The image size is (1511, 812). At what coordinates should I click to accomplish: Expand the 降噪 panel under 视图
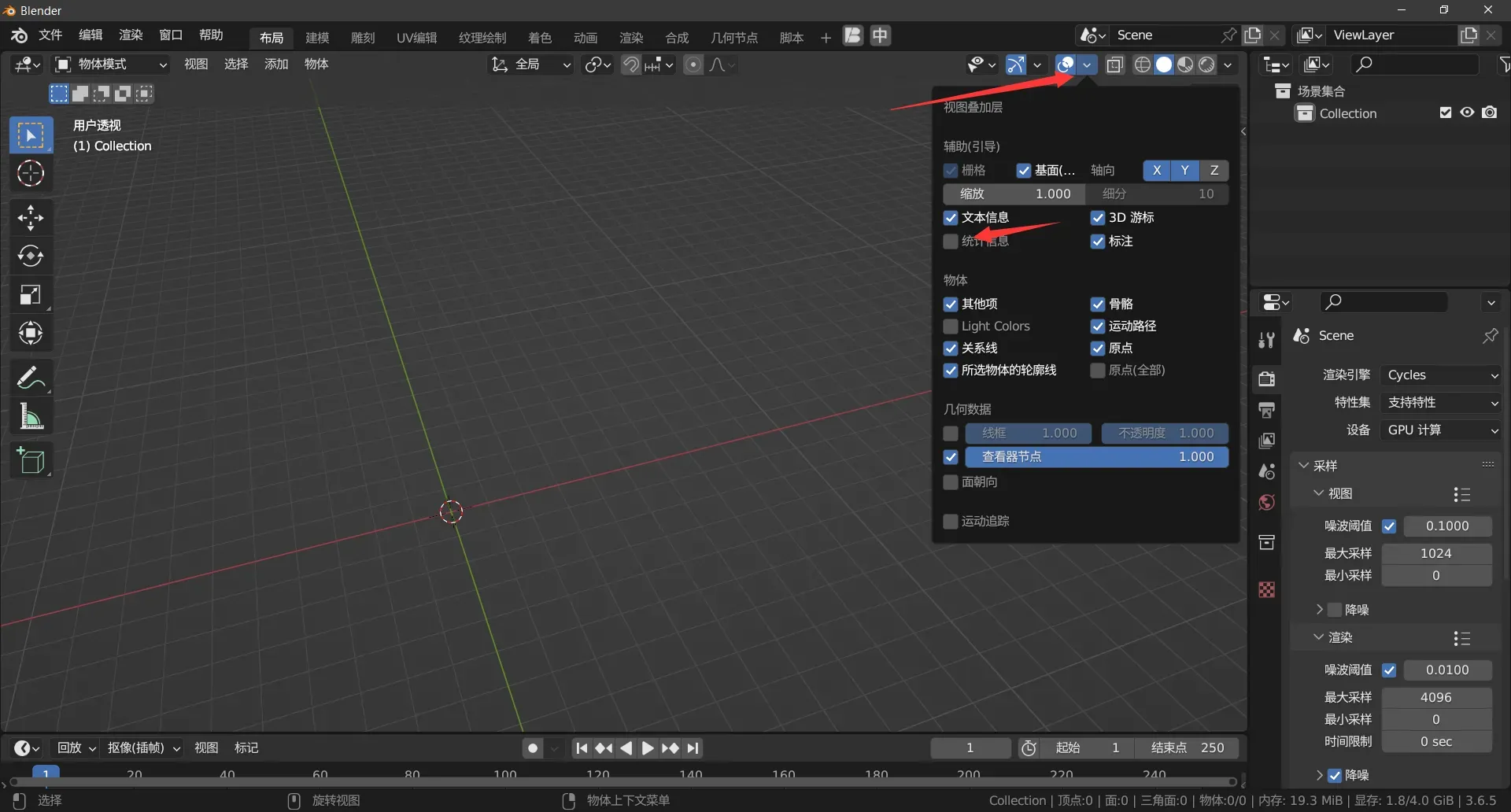1320,610
